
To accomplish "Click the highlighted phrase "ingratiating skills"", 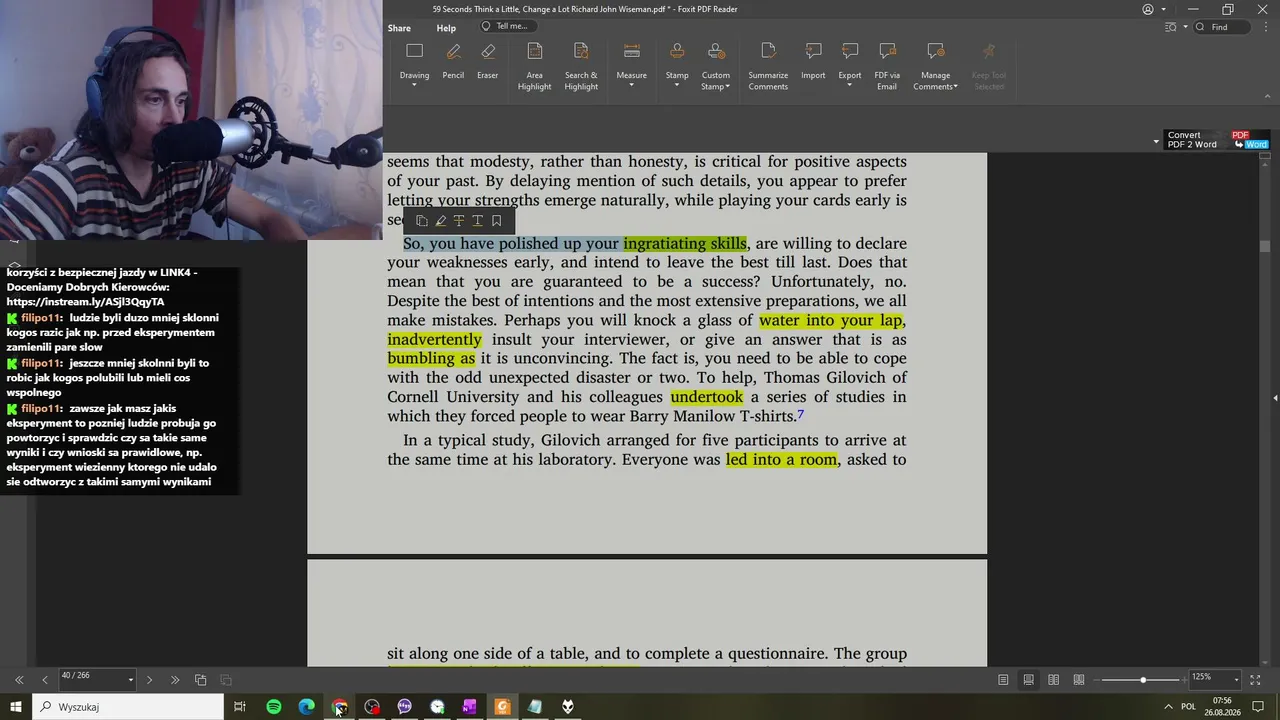I will pyautogui.click(x=685, y=244).
